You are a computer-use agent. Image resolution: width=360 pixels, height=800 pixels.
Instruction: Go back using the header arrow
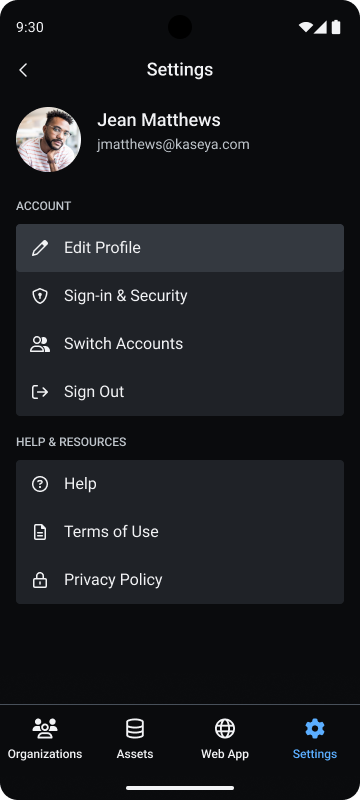pyautogui.click(x=23, y=70)
